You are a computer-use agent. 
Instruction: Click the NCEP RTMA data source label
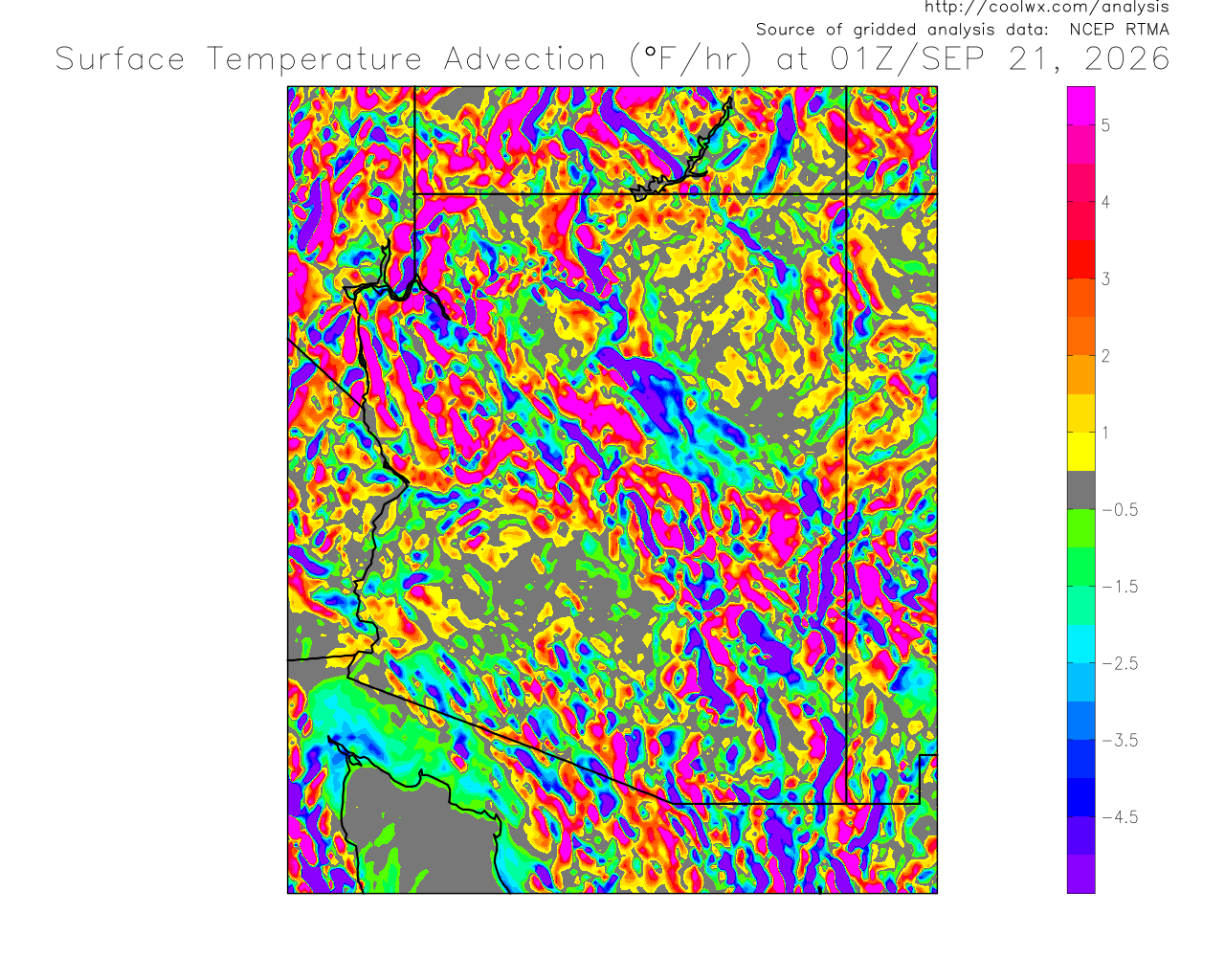point(1119,30)
